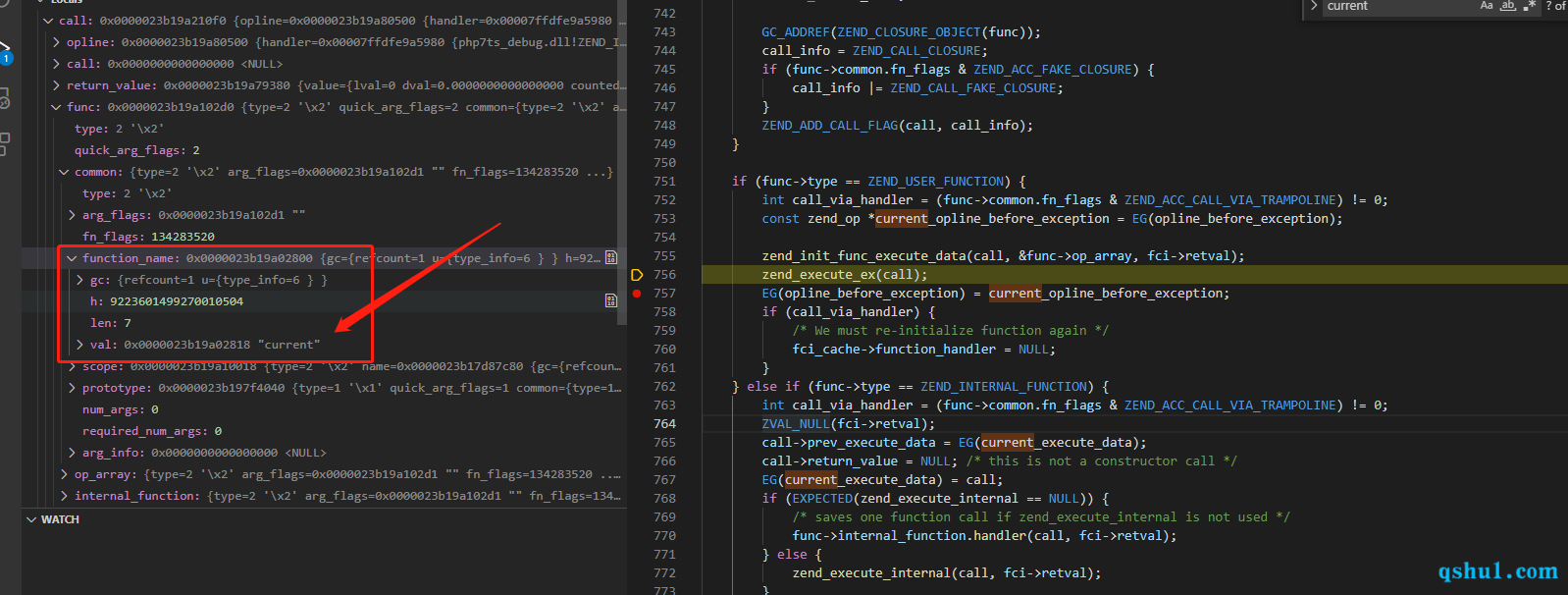Expand val 'current' node
This screenshot has height=595, width=1568.
[79, 345]
